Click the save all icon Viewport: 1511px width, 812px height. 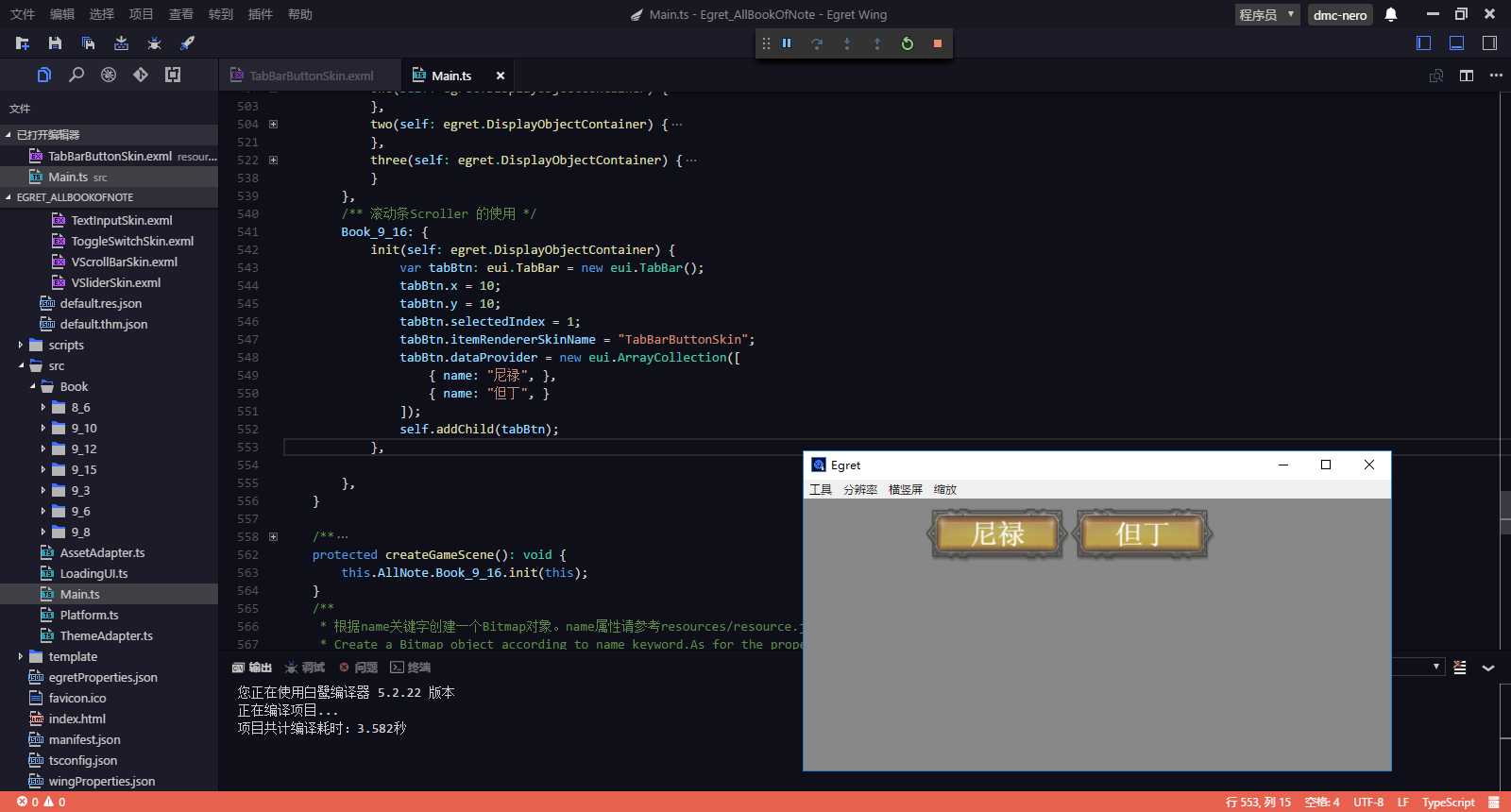tap(88, 43)
